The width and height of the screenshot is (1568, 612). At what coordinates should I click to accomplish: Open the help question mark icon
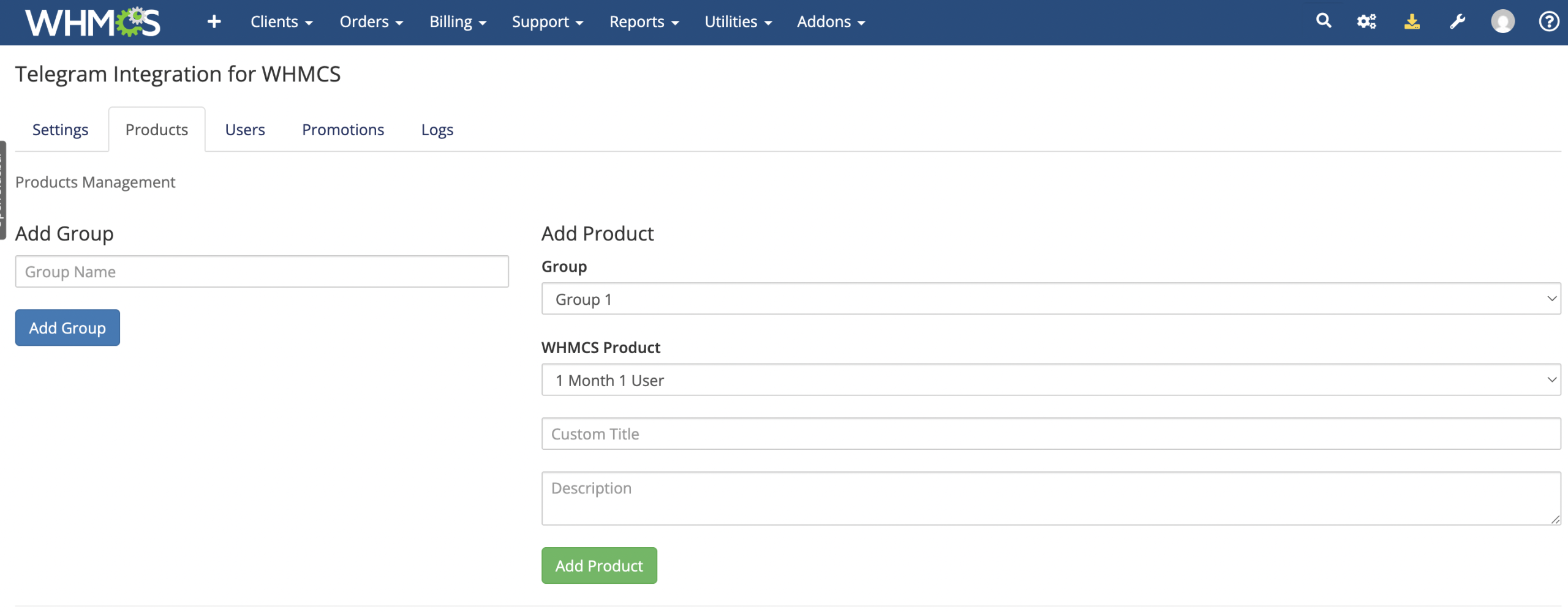click(x=1549, y=21)
